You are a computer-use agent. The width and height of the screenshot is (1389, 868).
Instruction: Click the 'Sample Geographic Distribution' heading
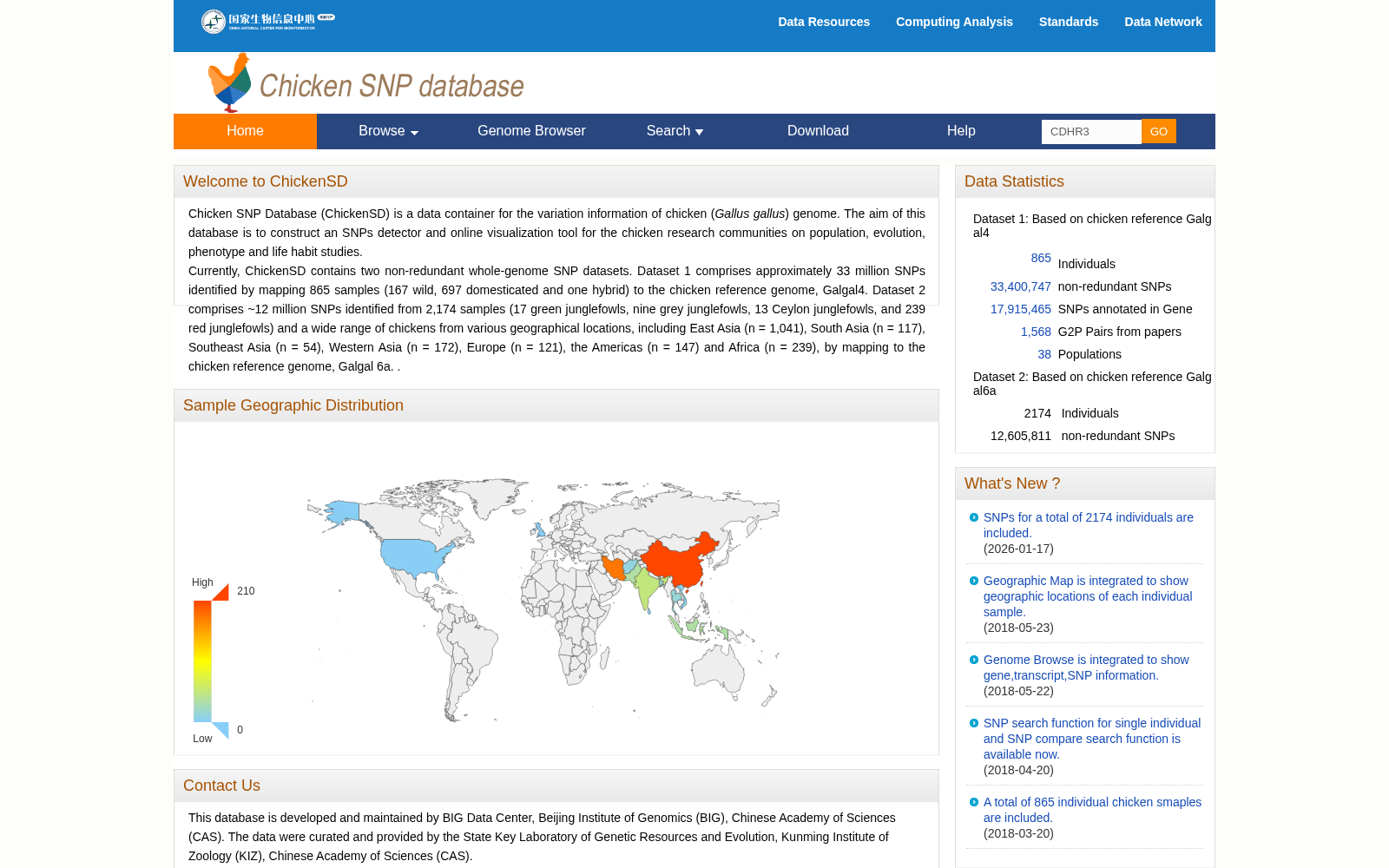[x=293, y=405]
